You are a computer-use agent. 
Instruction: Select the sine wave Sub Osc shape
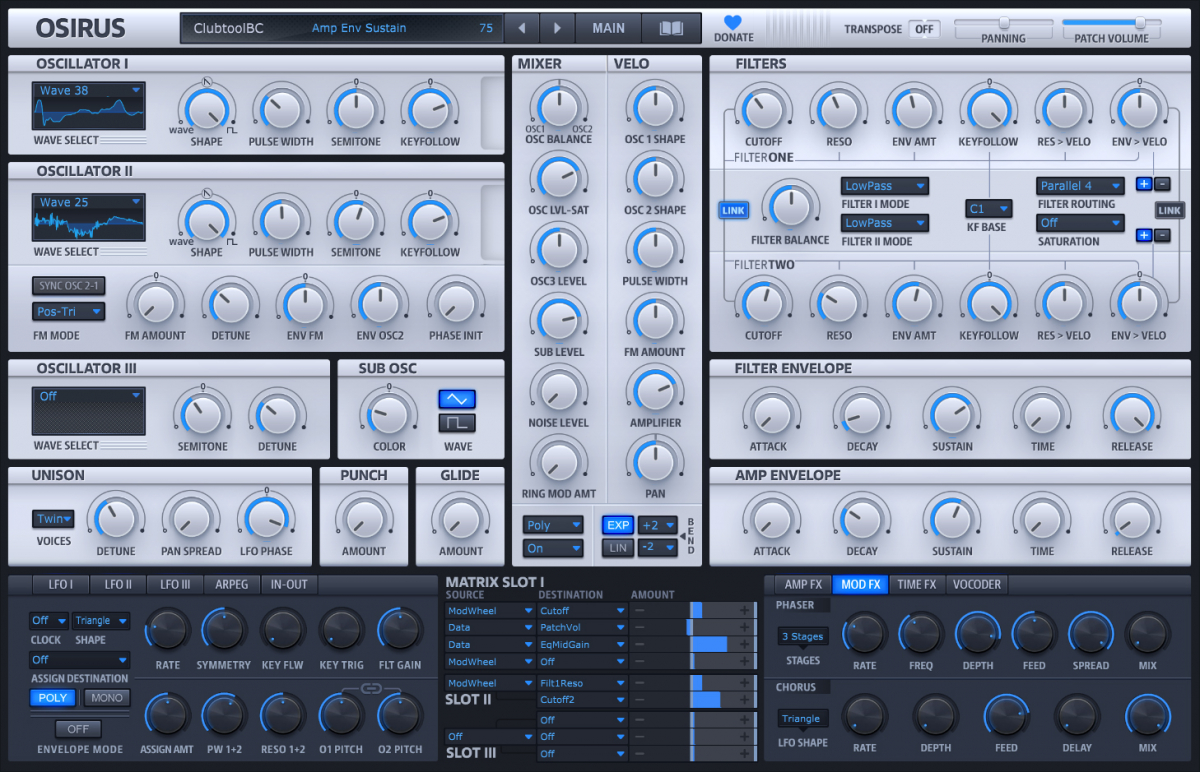pos(456,399)
